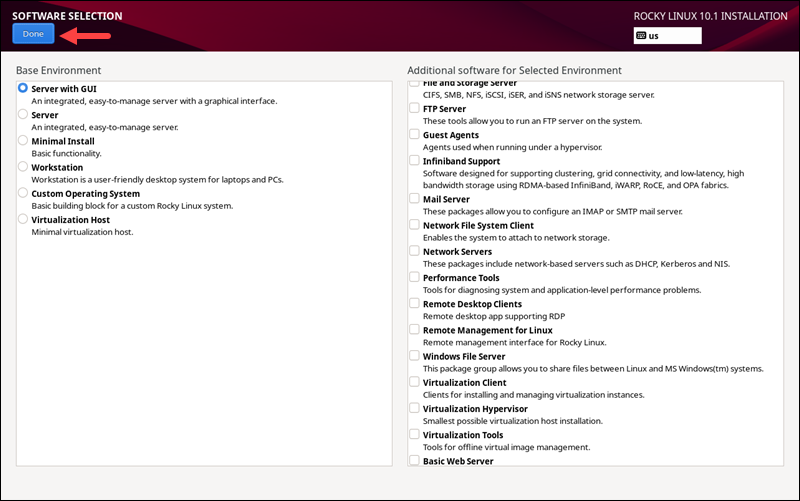Pick Virtualization Host base environment

[x=23, y=219]
